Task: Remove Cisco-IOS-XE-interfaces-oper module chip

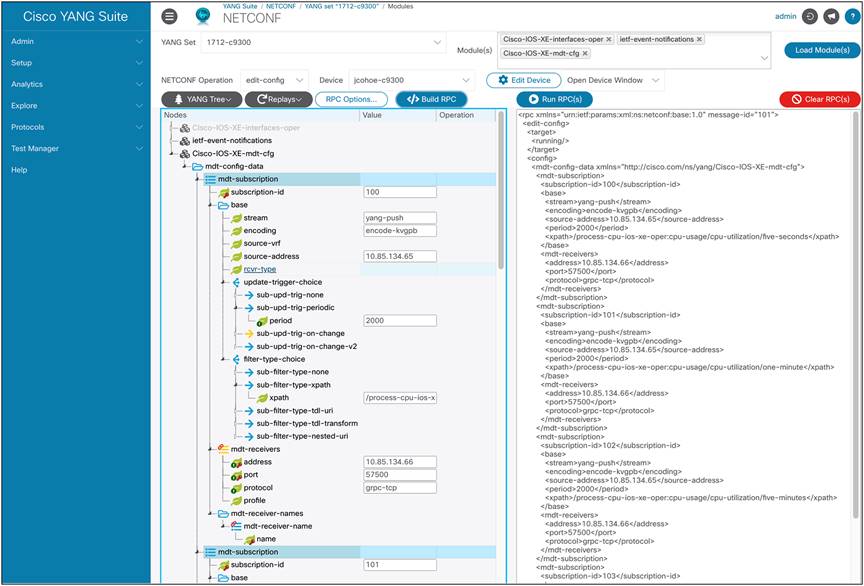Action: coord(608,39)
